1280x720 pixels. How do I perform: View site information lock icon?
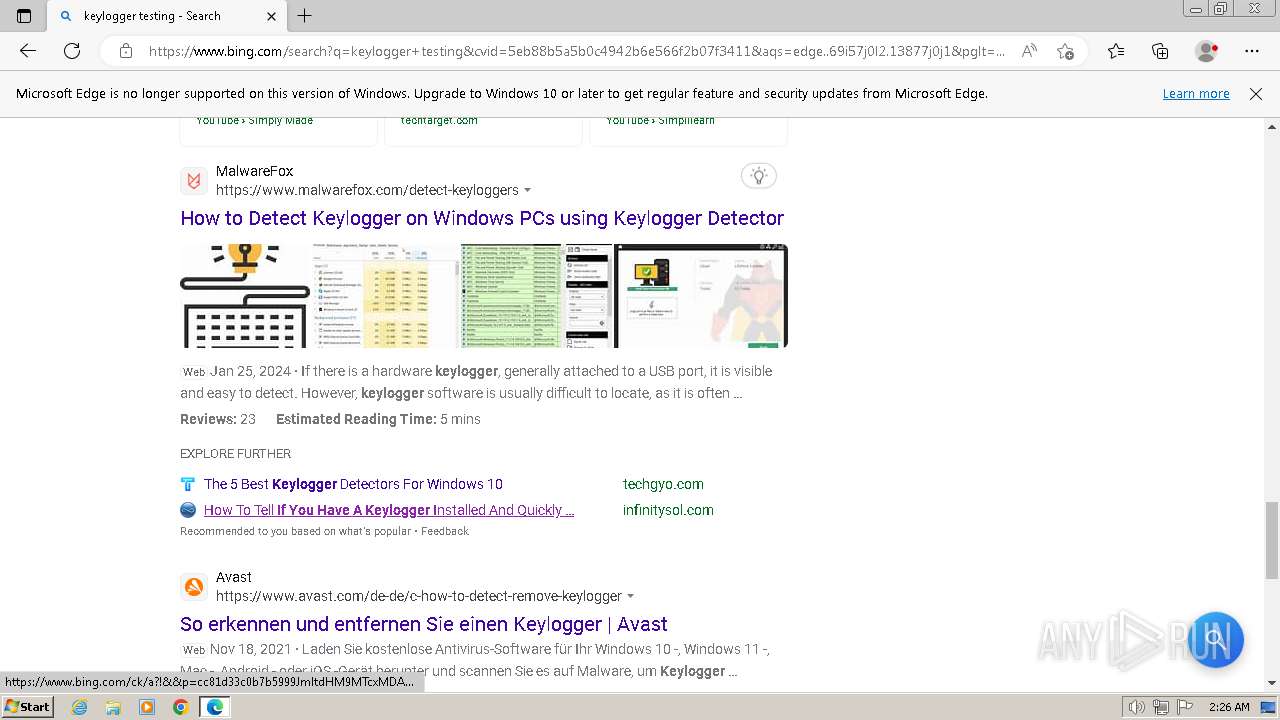pyautogui.click(x=126, y=51)
